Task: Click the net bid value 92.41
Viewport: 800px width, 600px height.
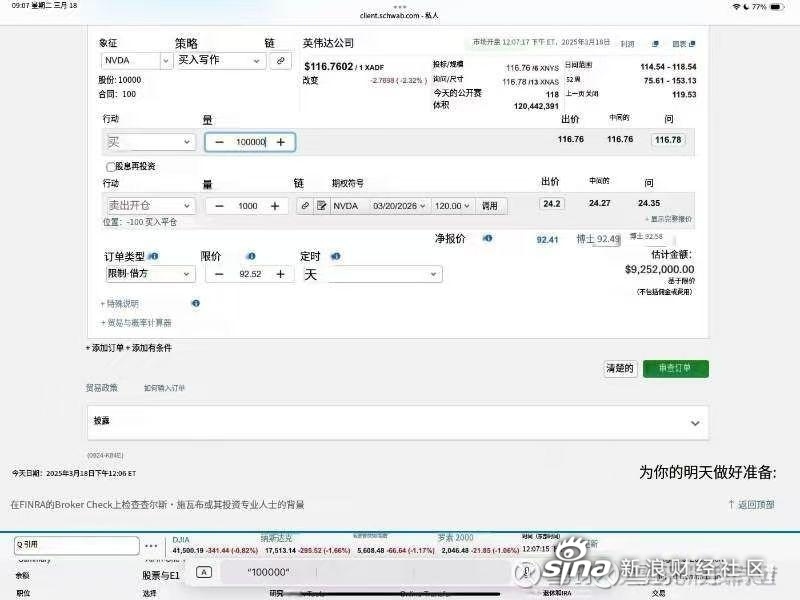Action: [547, 239]
